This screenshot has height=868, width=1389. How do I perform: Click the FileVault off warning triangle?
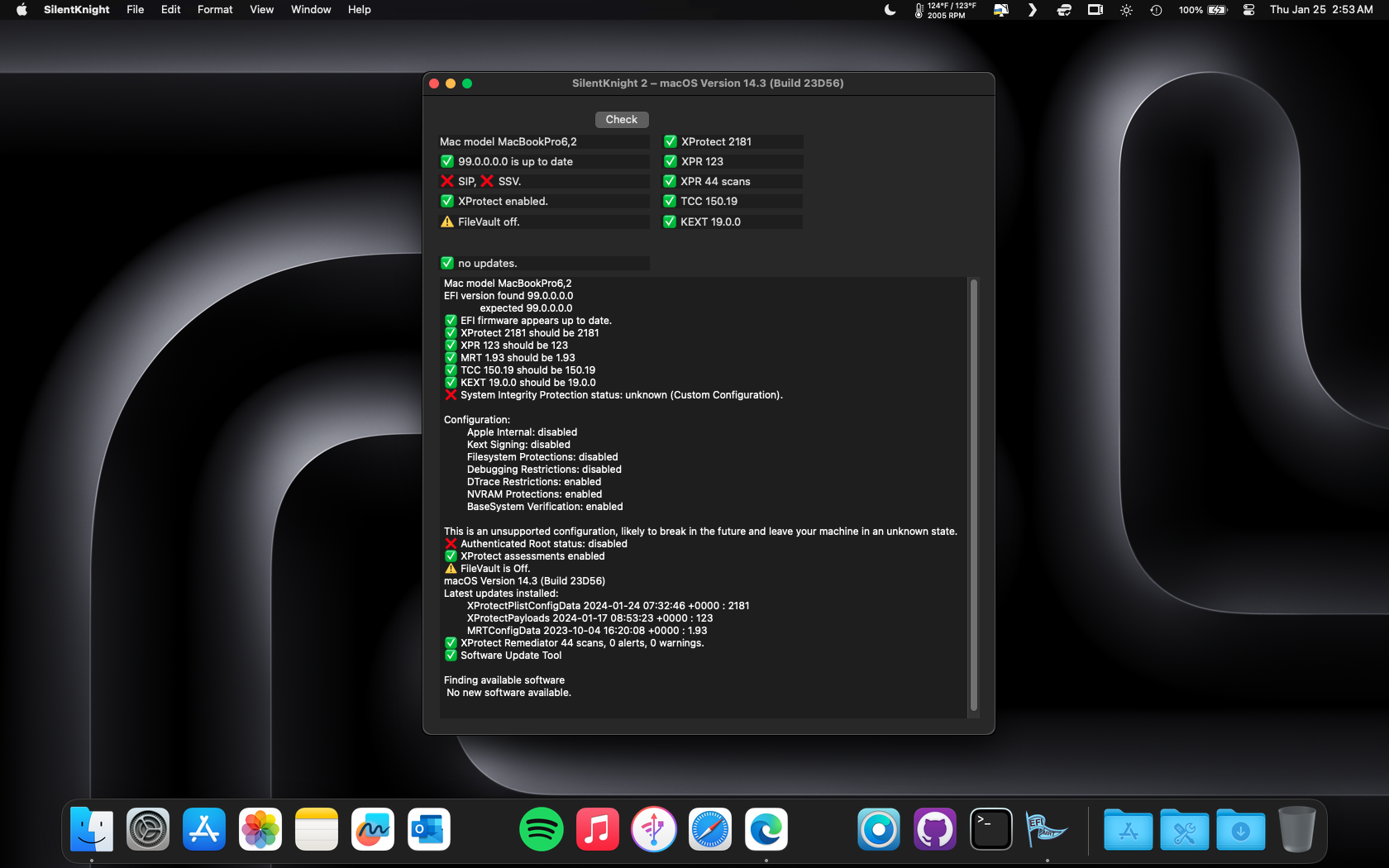click(x=447, y=222)
